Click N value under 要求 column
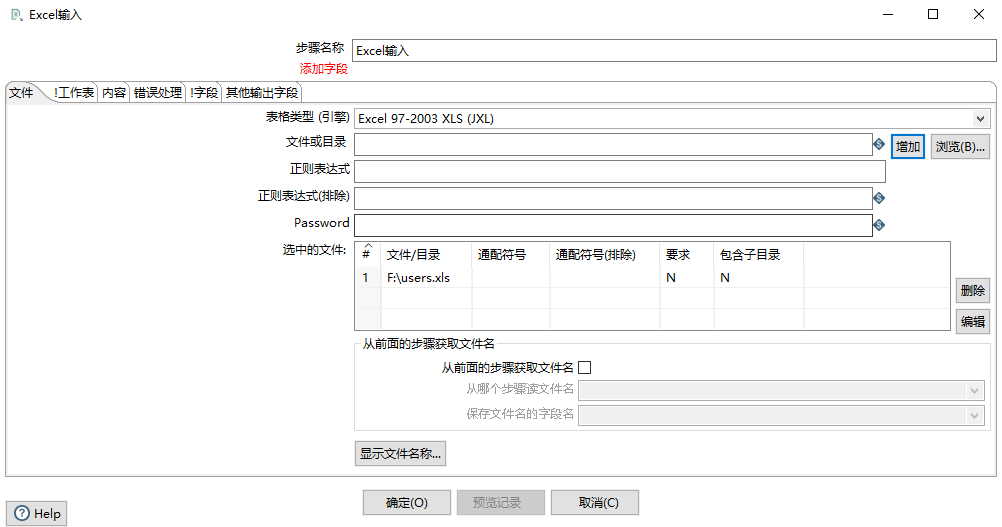 [671, 278]
